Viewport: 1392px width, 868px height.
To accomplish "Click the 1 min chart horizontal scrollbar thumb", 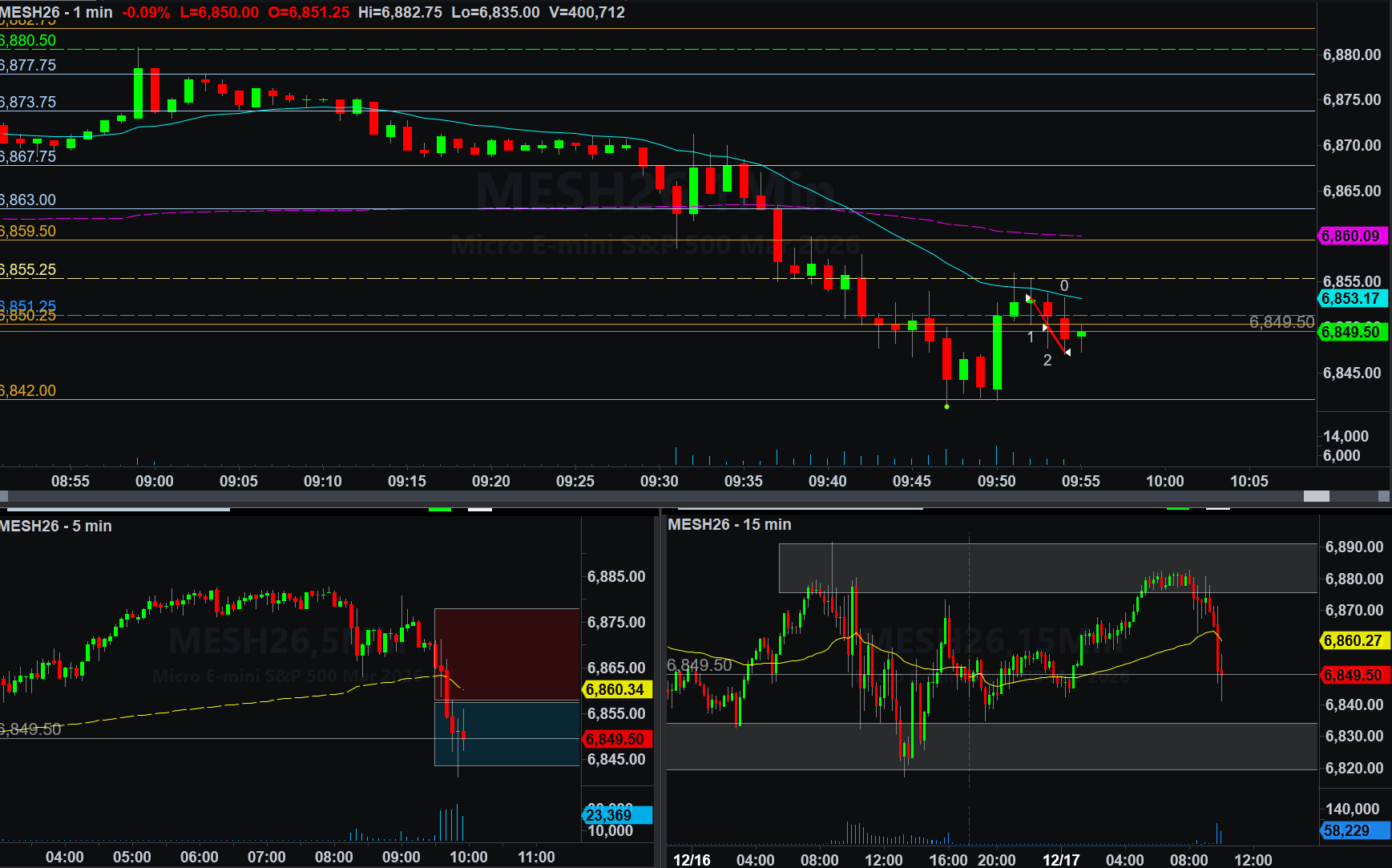I will [x=1316, y=496].
